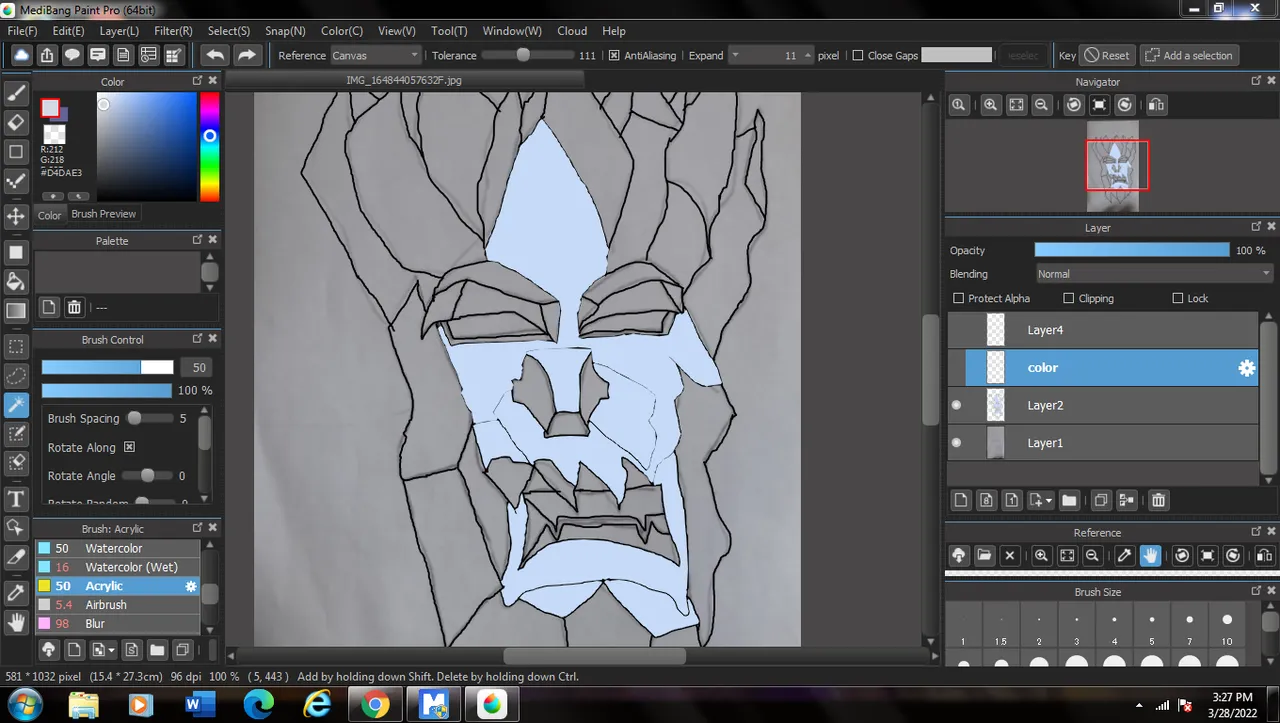Select the Text tool
The height and width of the screenshot is (723, 1280).
coord(16,499)
